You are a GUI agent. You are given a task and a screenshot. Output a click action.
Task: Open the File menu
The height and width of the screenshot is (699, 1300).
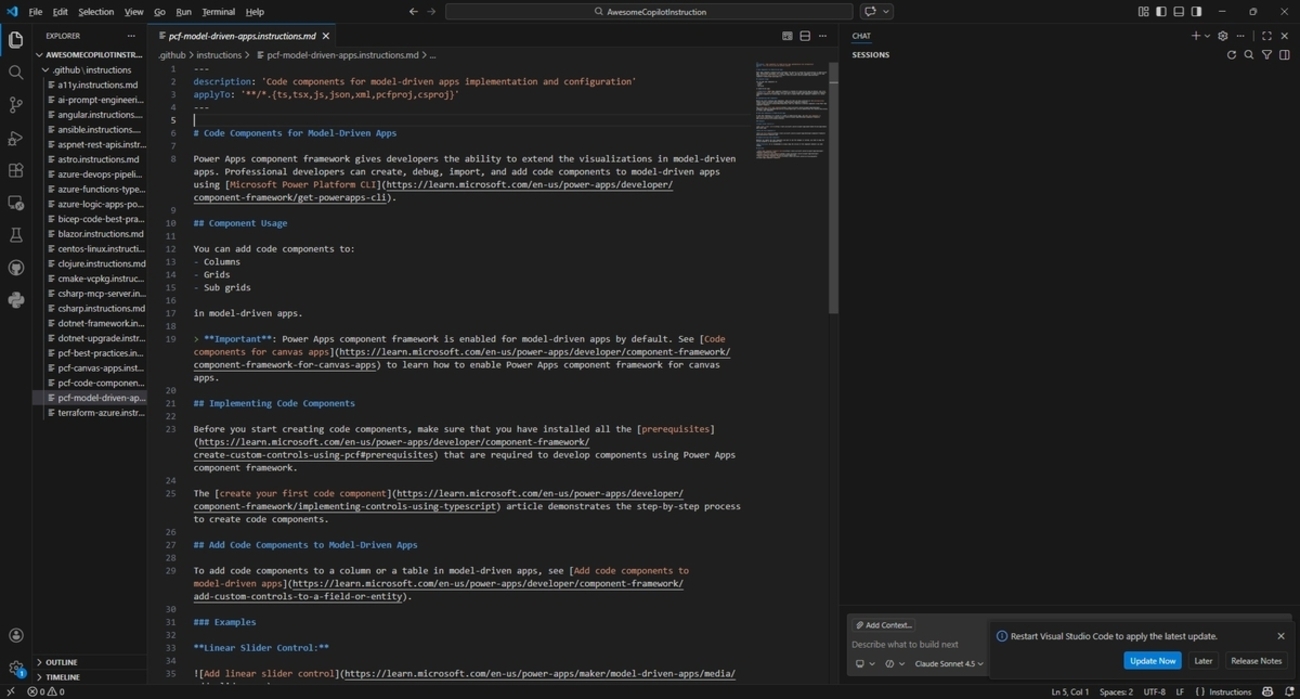35,12
